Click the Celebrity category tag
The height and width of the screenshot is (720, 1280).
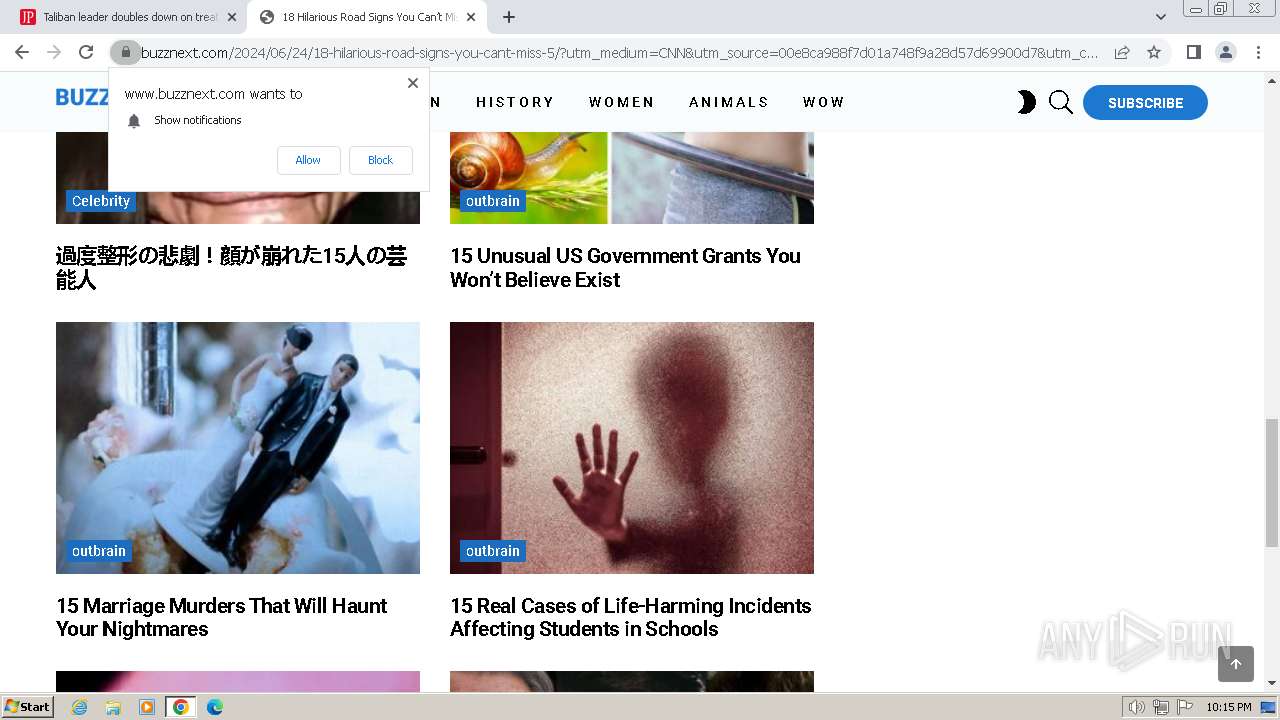pos(101,201)
